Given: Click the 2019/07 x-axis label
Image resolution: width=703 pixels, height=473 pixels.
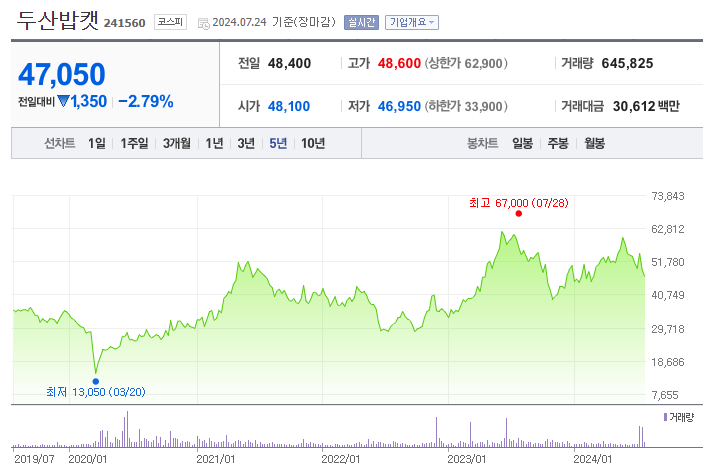Looking at the screenshot, I should (35, 460).
